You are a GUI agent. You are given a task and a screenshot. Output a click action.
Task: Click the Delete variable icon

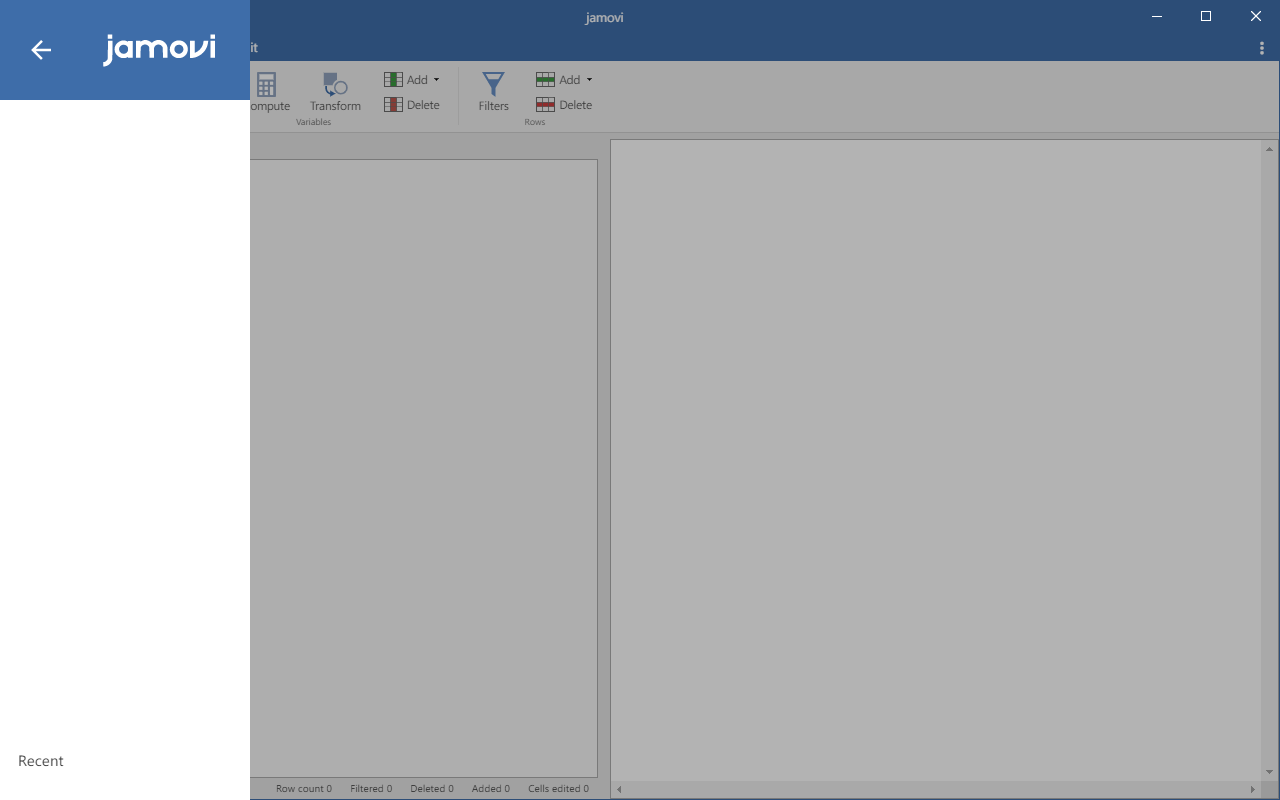click(x=393, y=104)
